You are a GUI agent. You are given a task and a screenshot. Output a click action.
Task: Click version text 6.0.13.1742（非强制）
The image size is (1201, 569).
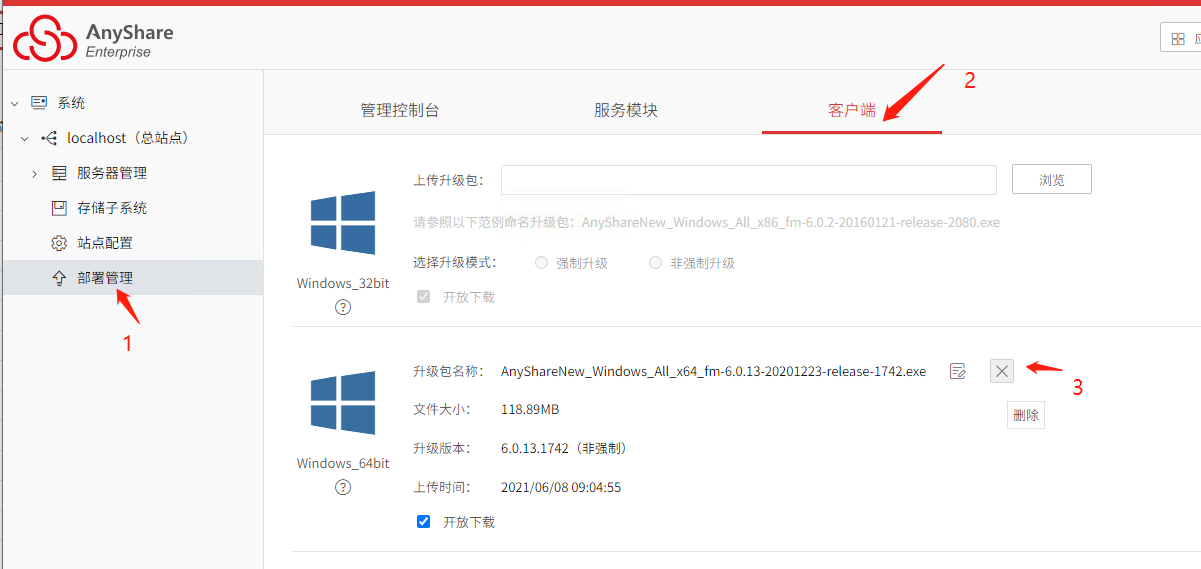coord(564,448)
